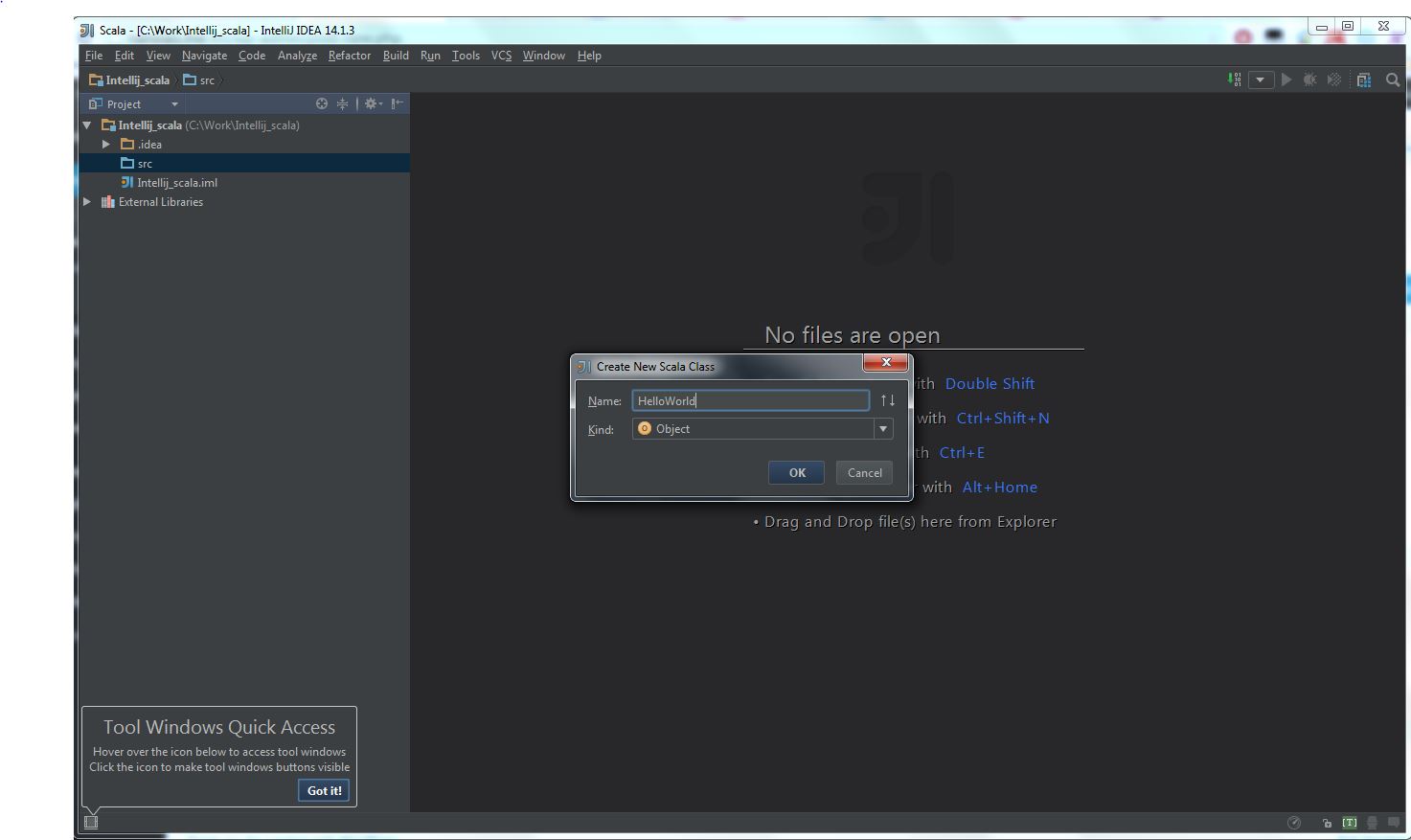Open the Kind dropdown showing Object
This screenshot has width=1411, height=840.
pos(762,429)
